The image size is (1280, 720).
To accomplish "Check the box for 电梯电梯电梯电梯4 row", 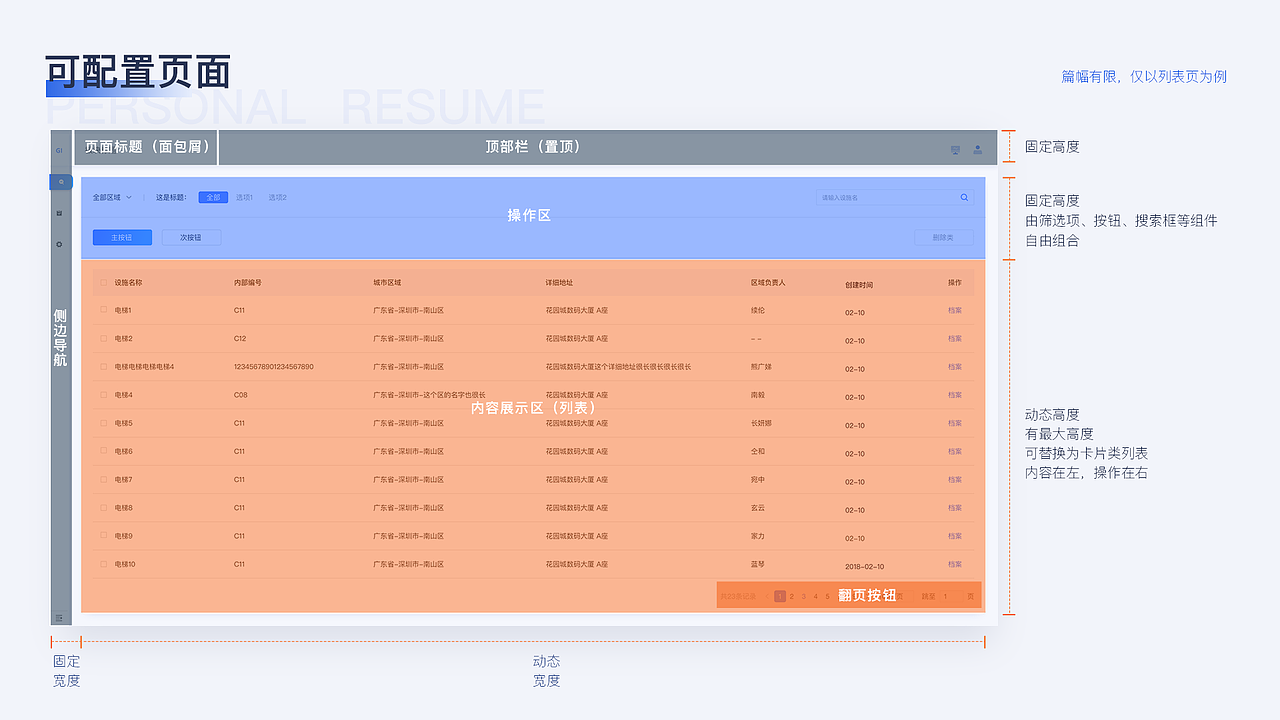I will pyautogui.click(x=103, y=366).
